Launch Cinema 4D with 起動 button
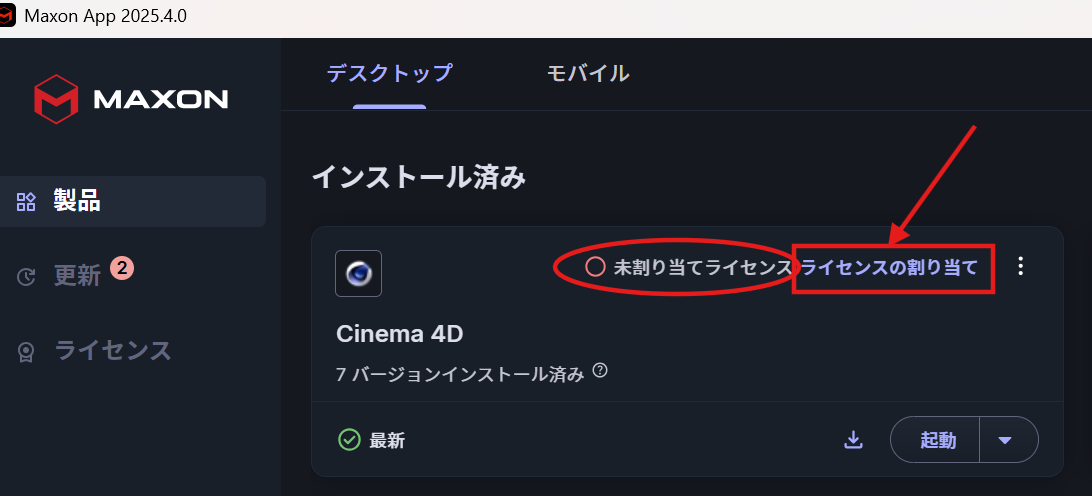The height and width of the screenshot is (496, 1092). (x=935, y=440)
